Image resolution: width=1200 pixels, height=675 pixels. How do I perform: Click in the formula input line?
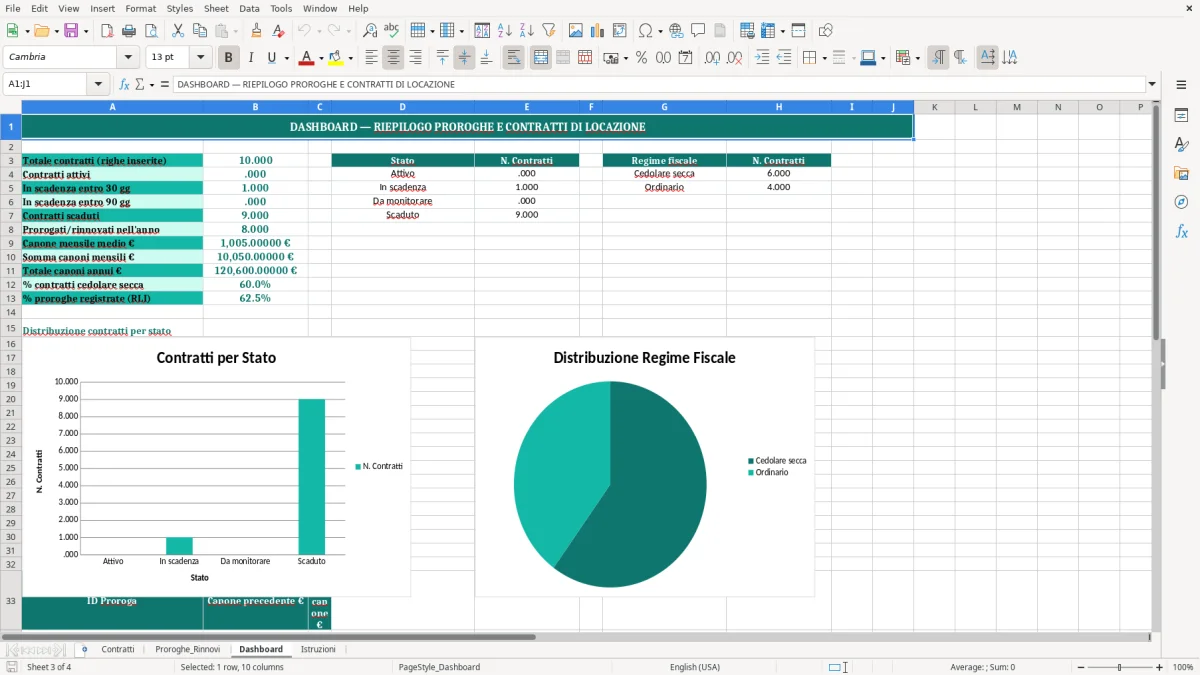[x=659, y=84]
